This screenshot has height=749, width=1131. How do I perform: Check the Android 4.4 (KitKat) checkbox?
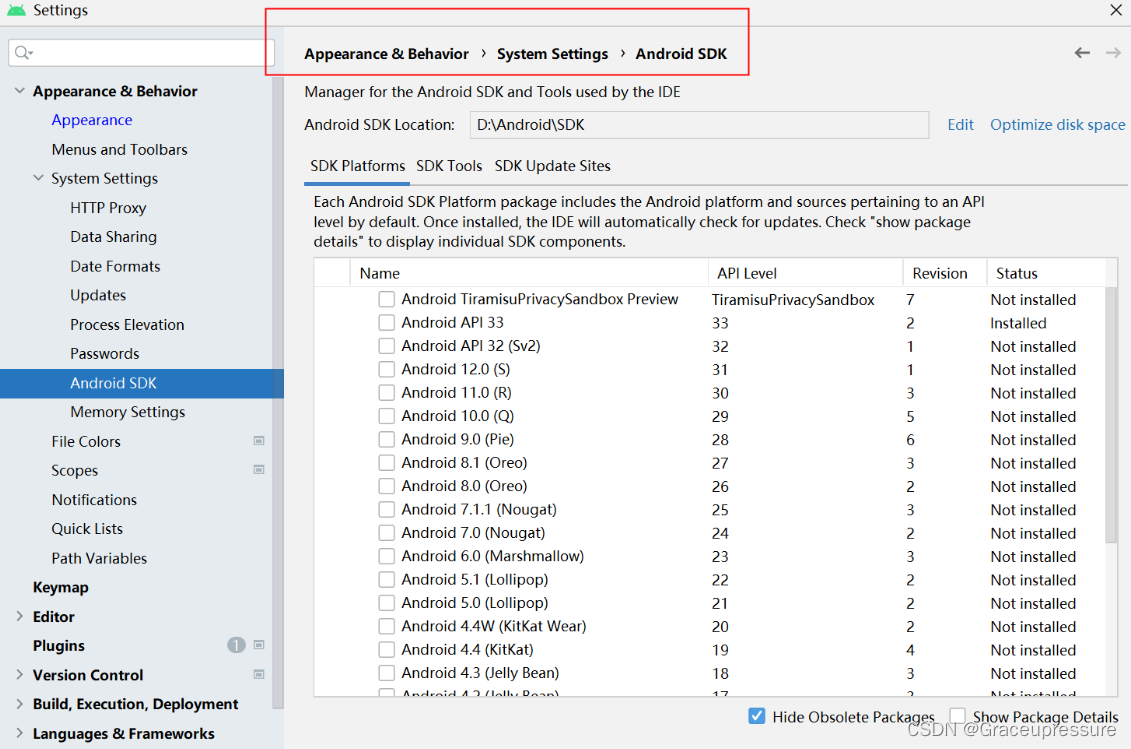(x=387, y=649)
